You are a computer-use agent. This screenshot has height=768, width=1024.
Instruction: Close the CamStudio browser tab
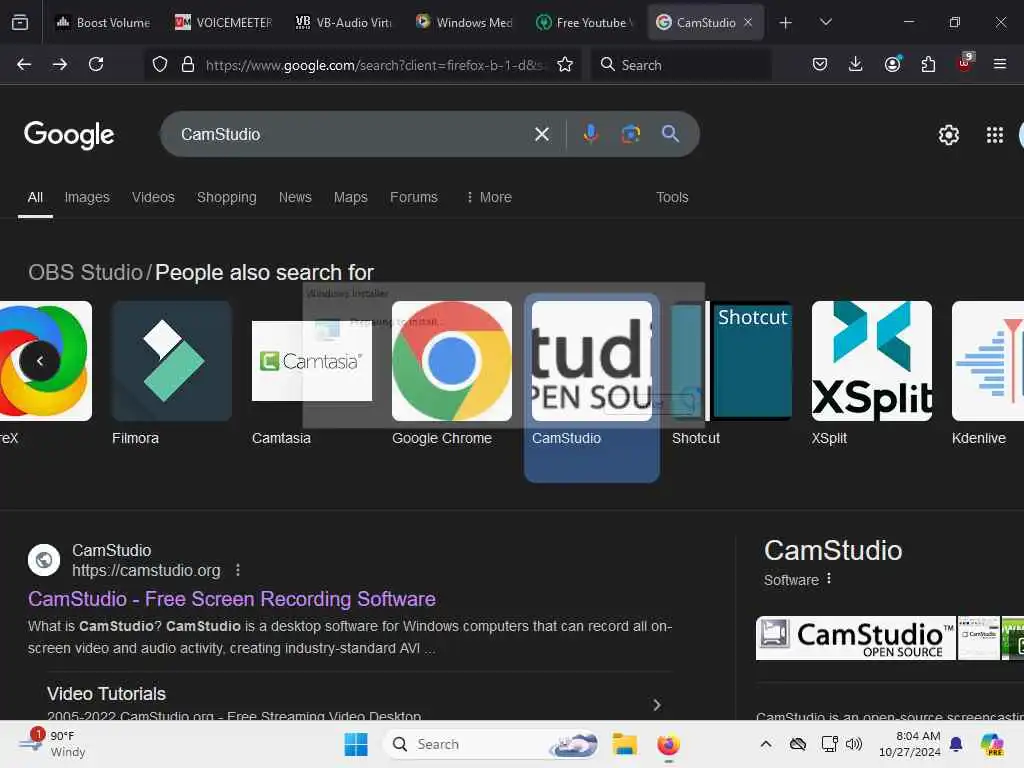point(748,22)
